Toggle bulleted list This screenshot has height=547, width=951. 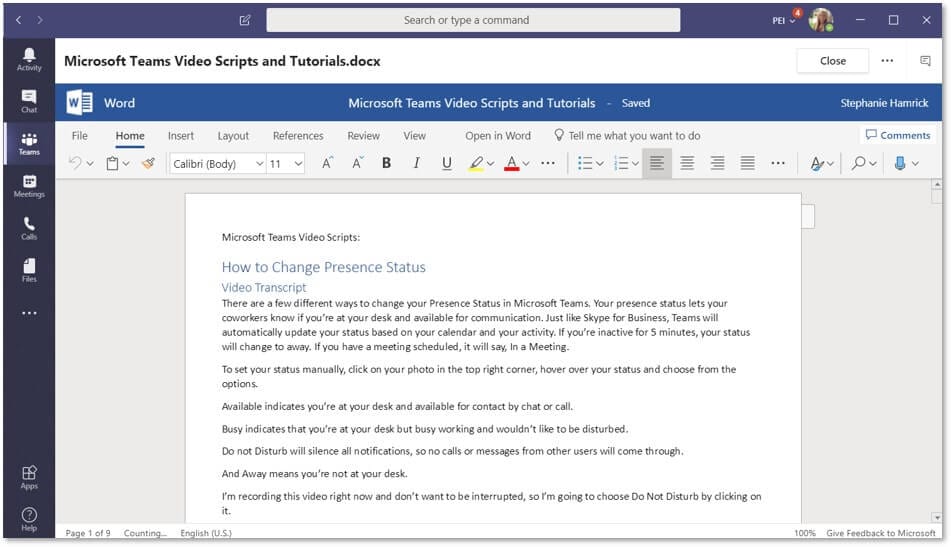(585, 163)
